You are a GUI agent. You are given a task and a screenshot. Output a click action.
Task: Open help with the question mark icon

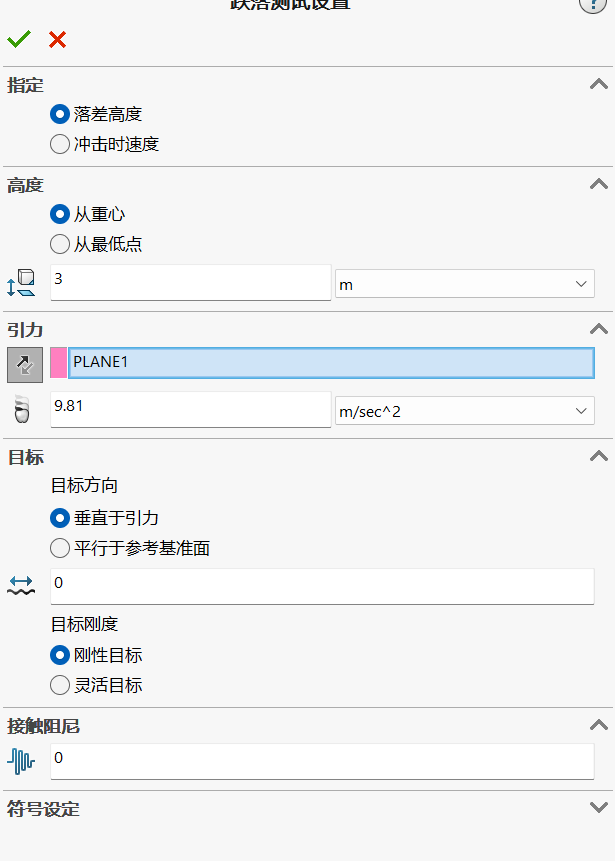[x=592, y=4]
